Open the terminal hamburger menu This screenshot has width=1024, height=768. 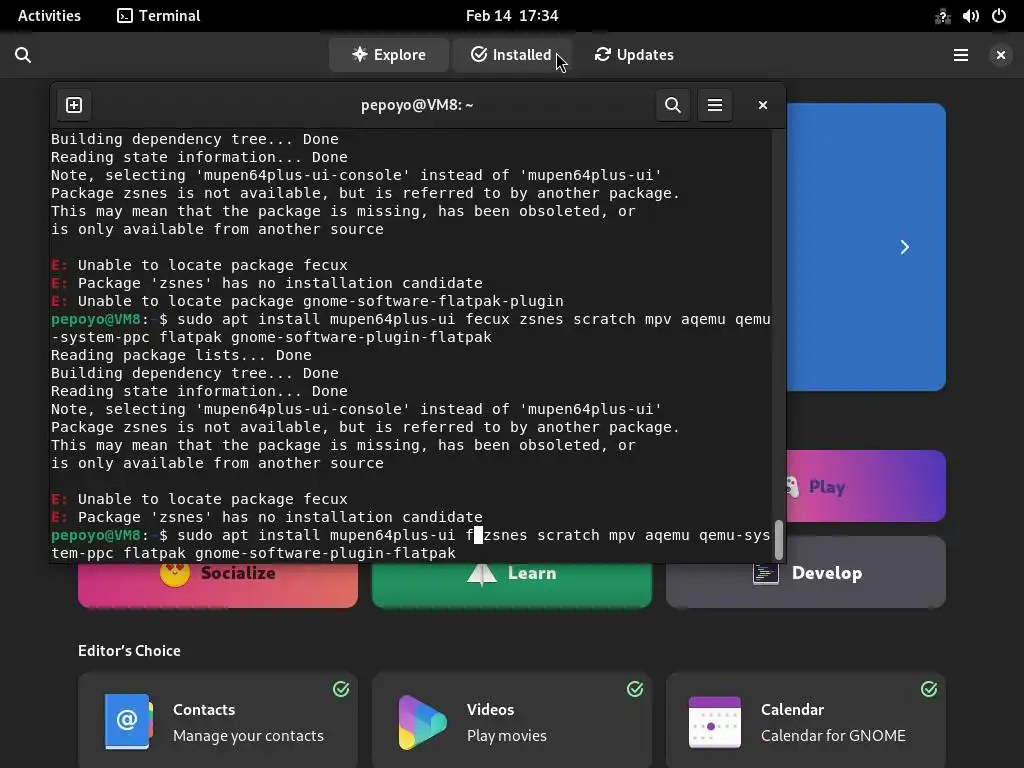click(715, 105)
